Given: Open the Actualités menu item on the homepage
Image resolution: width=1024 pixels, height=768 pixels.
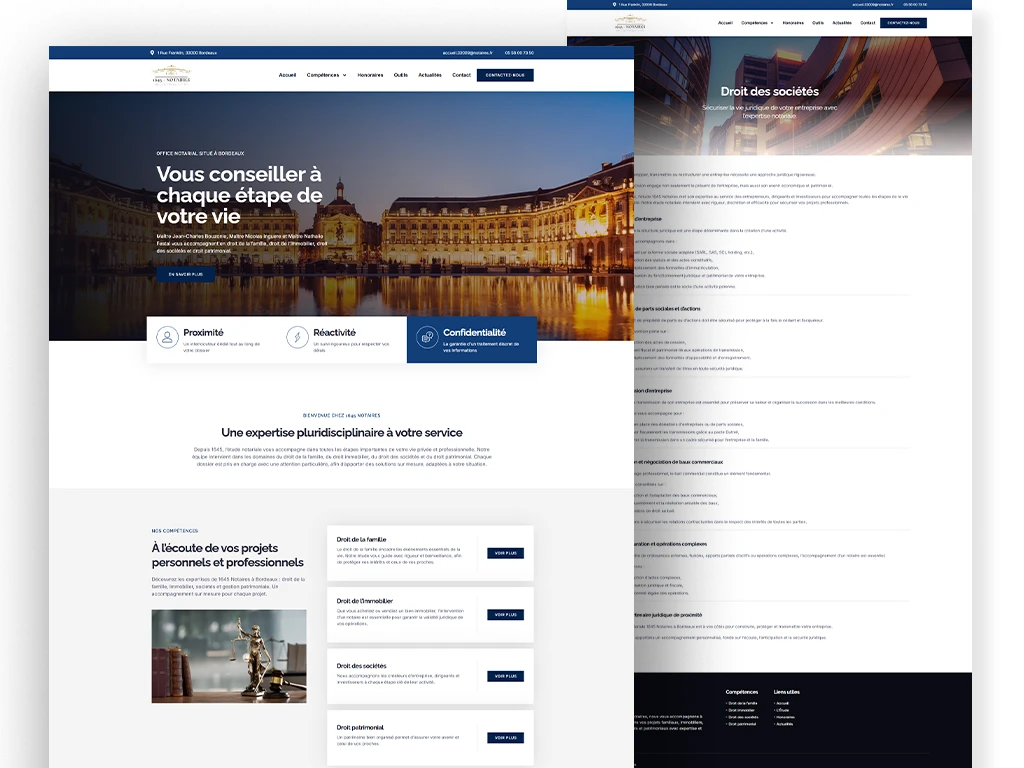Looking at the screenshot, I should point(430,75).
